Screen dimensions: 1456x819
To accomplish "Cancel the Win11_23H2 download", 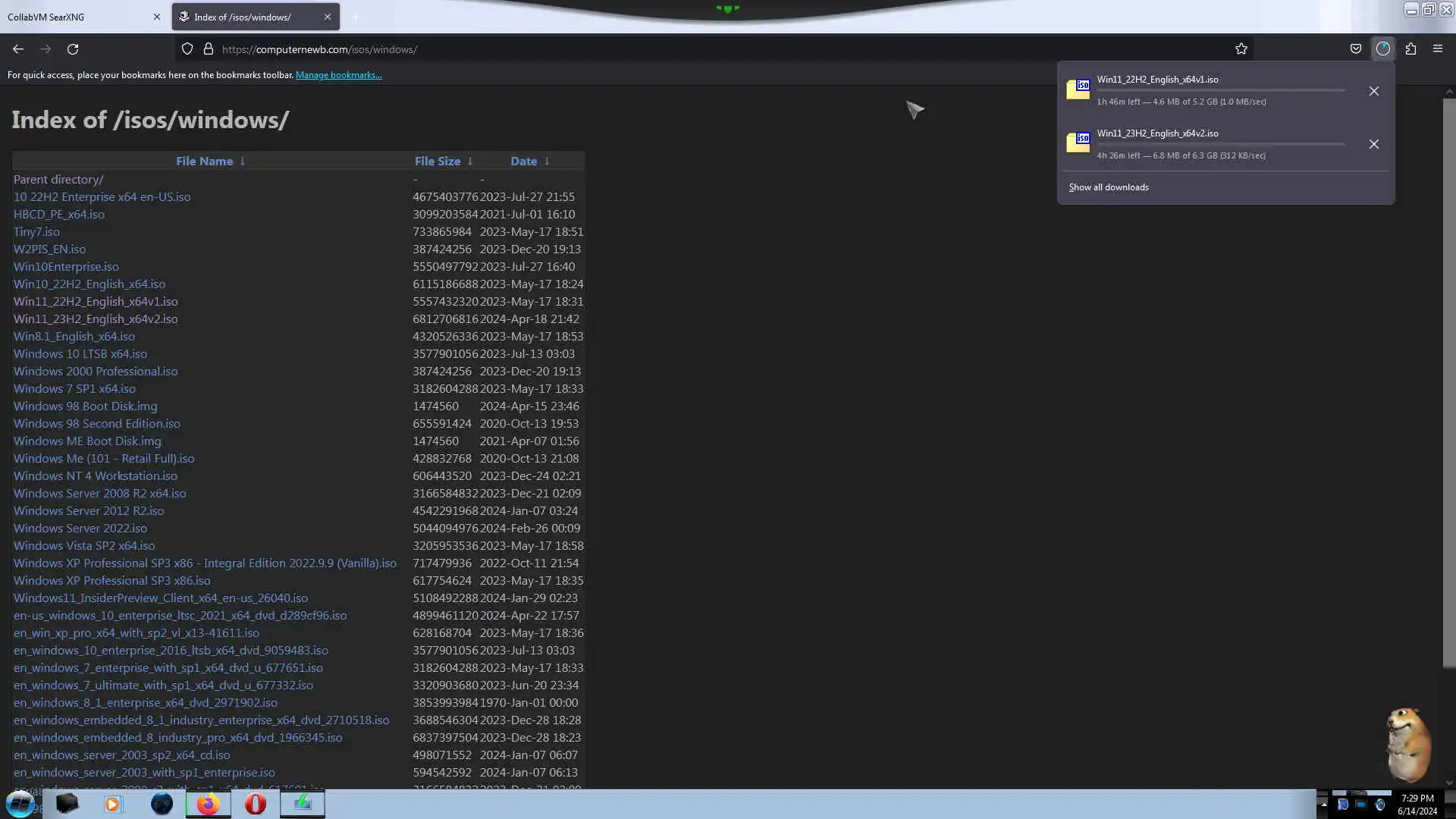I will pyautogui.click(x=1373, y=144).
